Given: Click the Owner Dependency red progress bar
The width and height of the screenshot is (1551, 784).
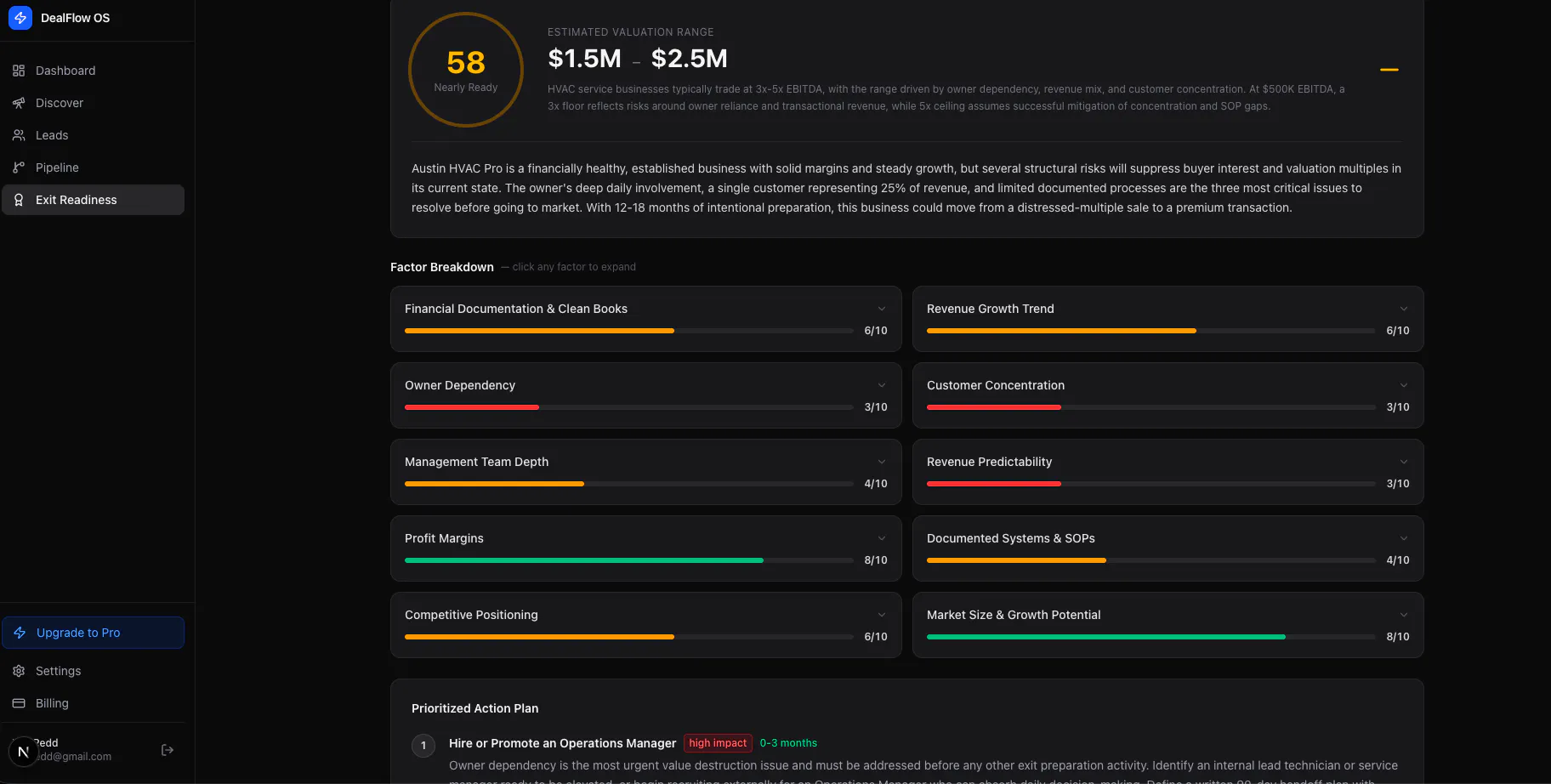Looking at the screenshot, I should pos(629,407).
